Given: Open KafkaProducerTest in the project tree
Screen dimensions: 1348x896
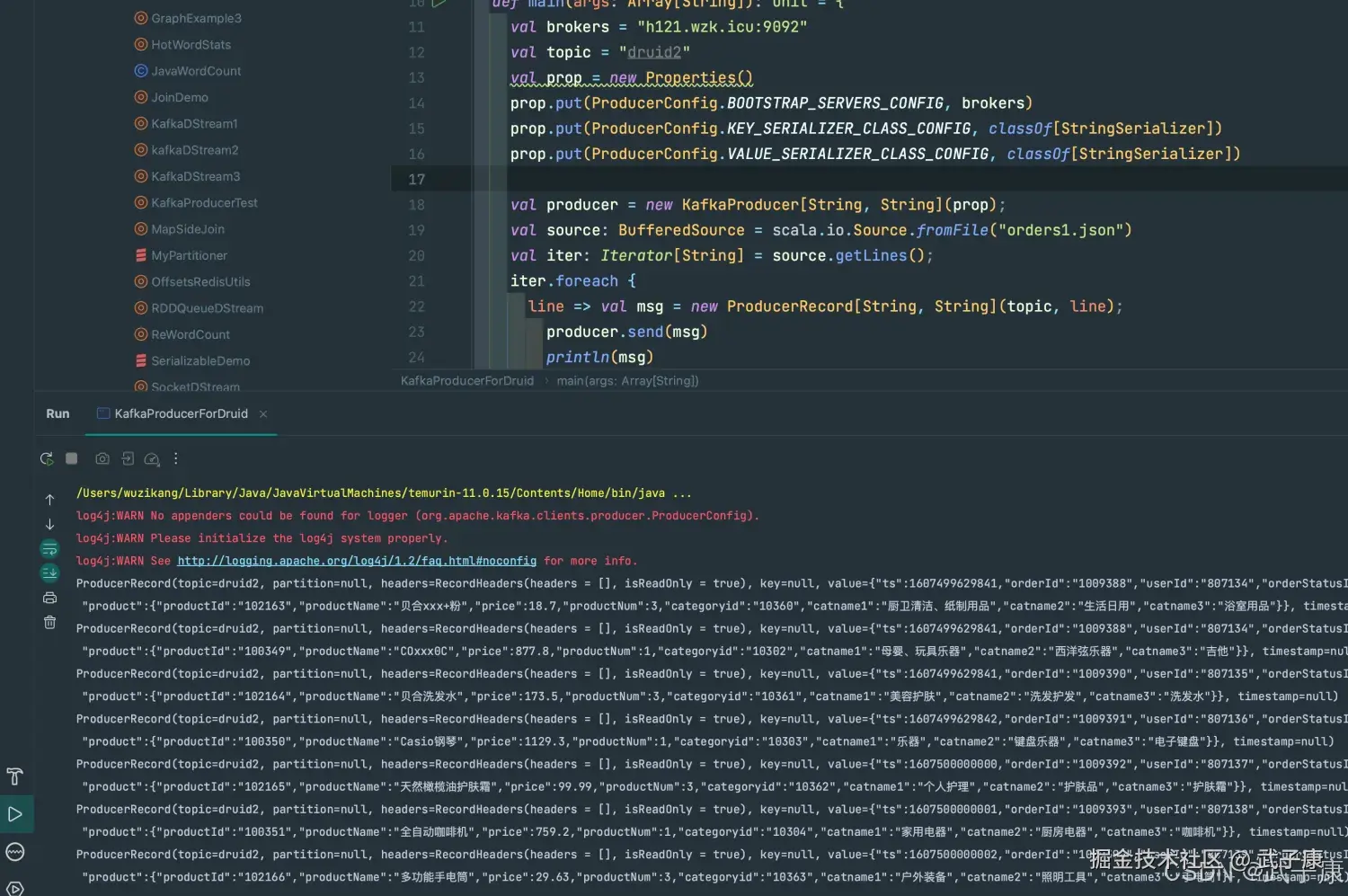Looking at the screenshot, I should 204,203.
